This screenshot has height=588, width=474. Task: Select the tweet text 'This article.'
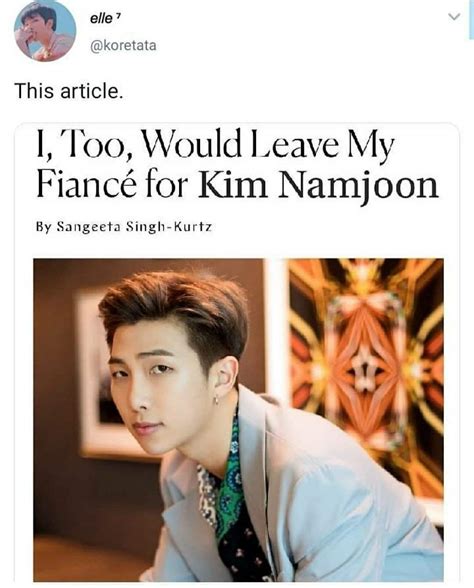coord(69,91)
